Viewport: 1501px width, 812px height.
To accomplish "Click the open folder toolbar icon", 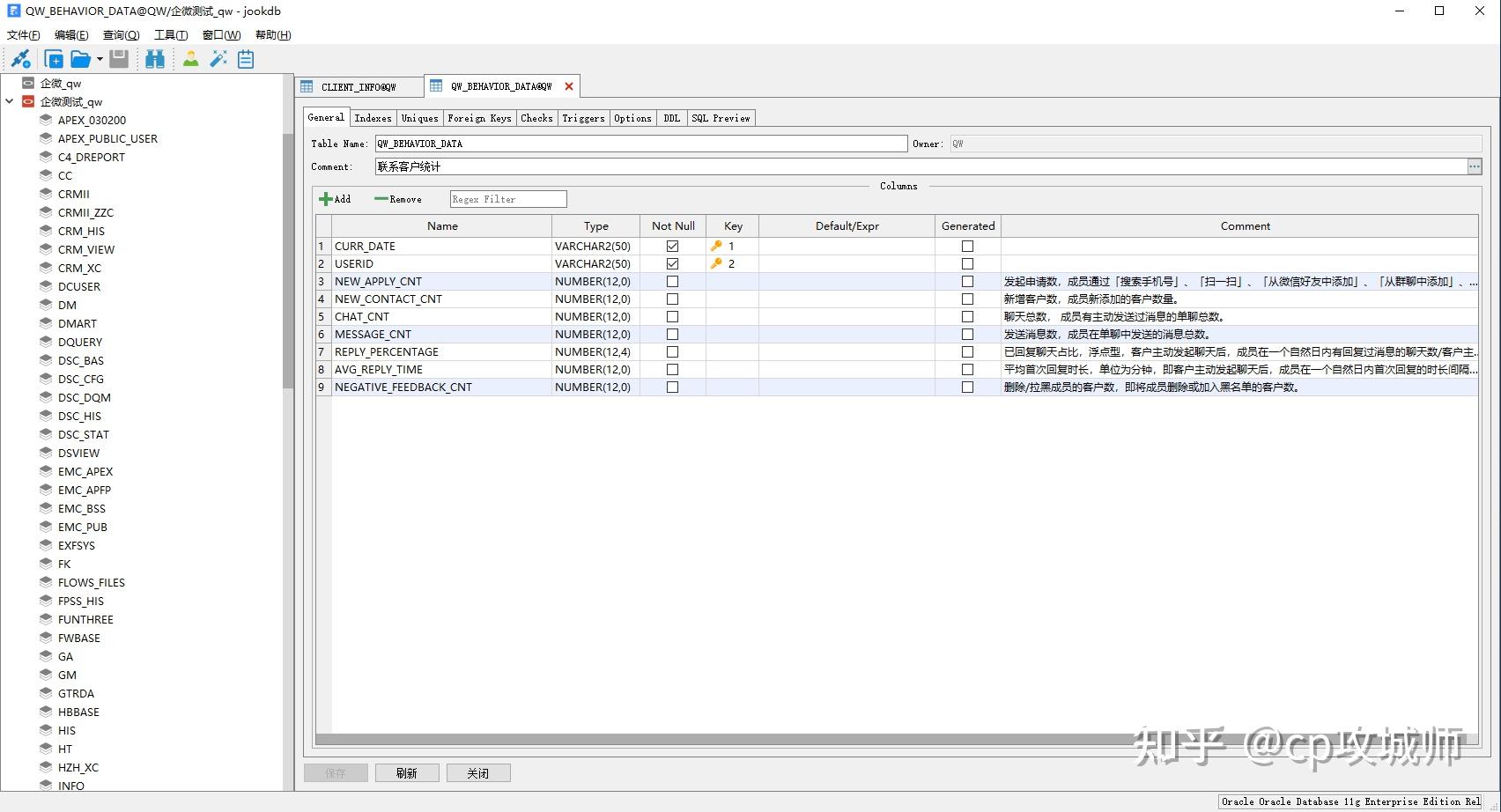I will [80, 58].
